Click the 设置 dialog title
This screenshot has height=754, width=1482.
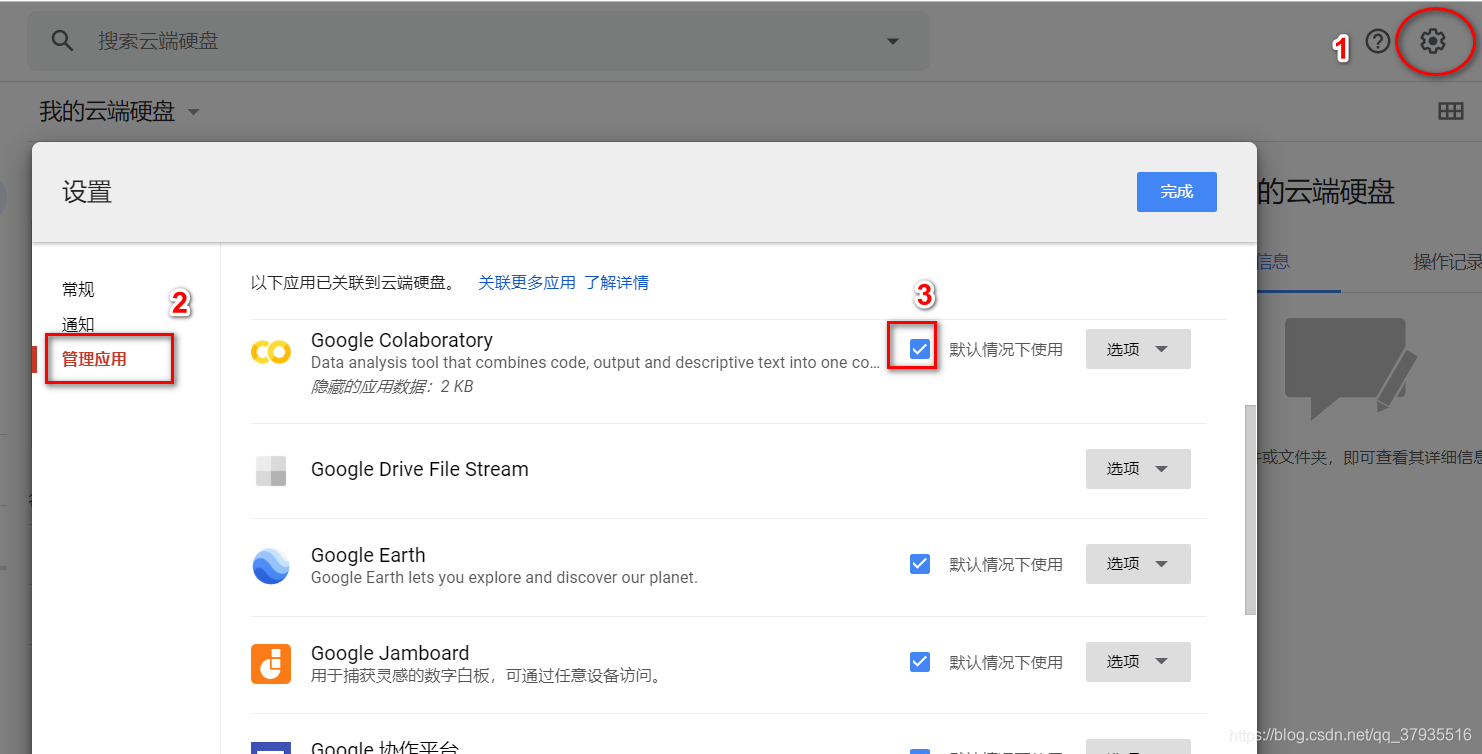pyautogui.click(x=87, y=192)
